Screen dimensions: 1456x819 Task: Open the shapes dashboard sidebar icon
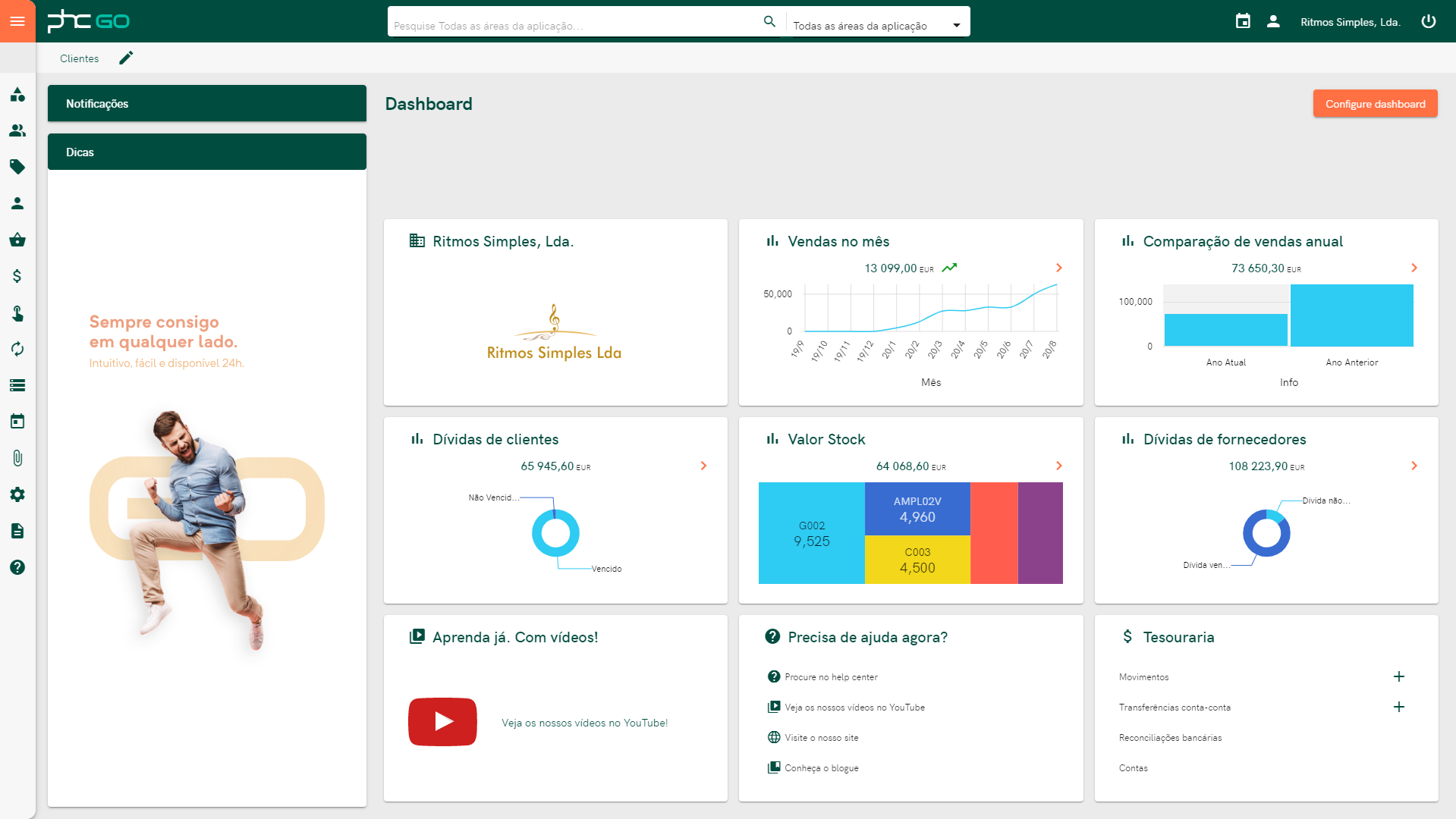pos(17,95)
